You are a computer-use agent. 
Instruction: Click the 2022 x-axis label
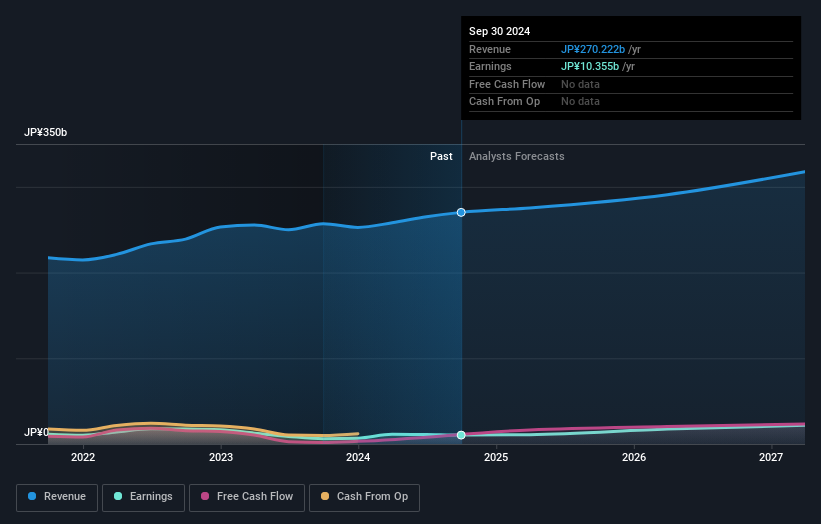tap(83, 457)
